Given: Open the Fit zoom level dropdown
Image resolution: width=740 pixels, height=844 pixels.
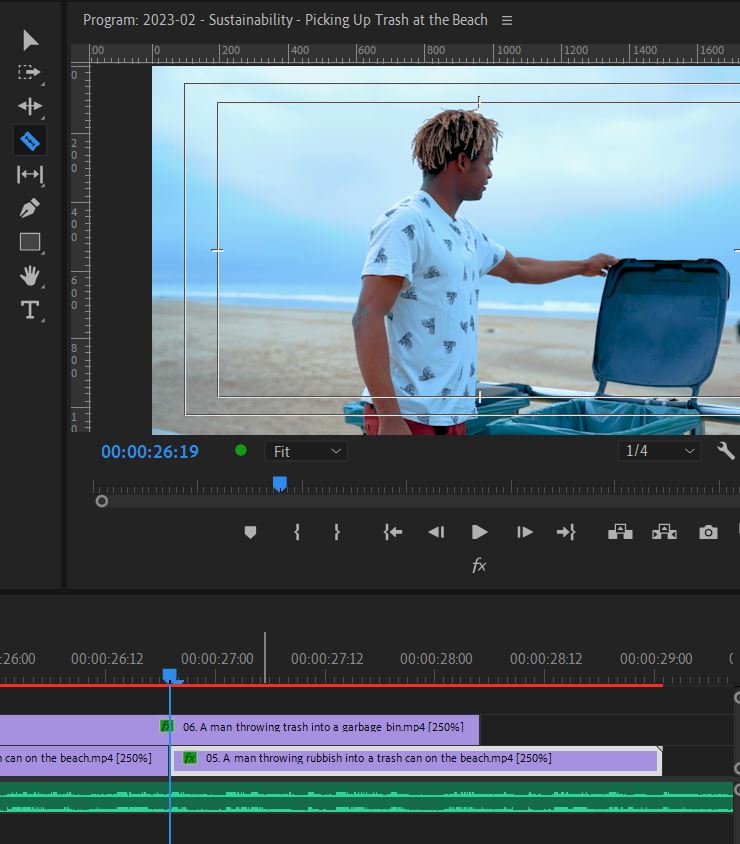Looking at the screenshot, I should (306, 451).
